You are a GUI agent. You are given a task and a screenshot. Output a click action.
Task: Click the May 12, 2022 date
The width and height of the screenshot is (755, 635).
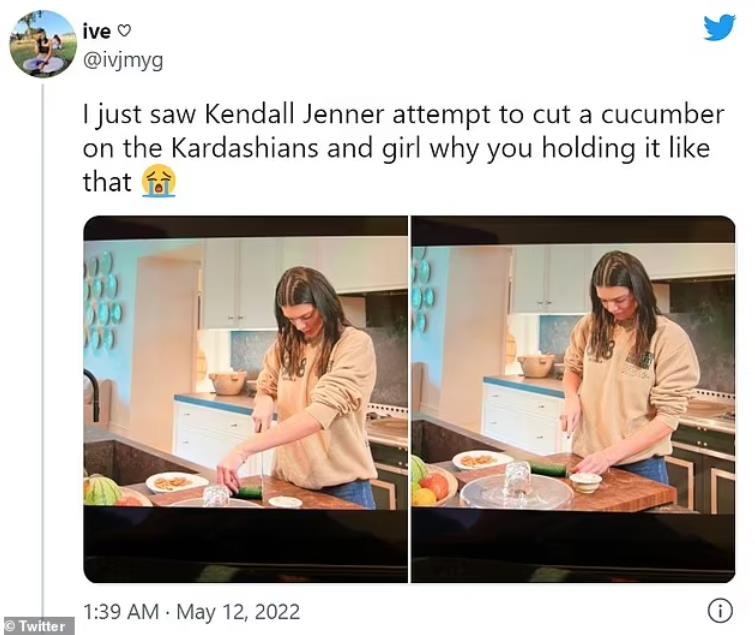click(238, 612)
